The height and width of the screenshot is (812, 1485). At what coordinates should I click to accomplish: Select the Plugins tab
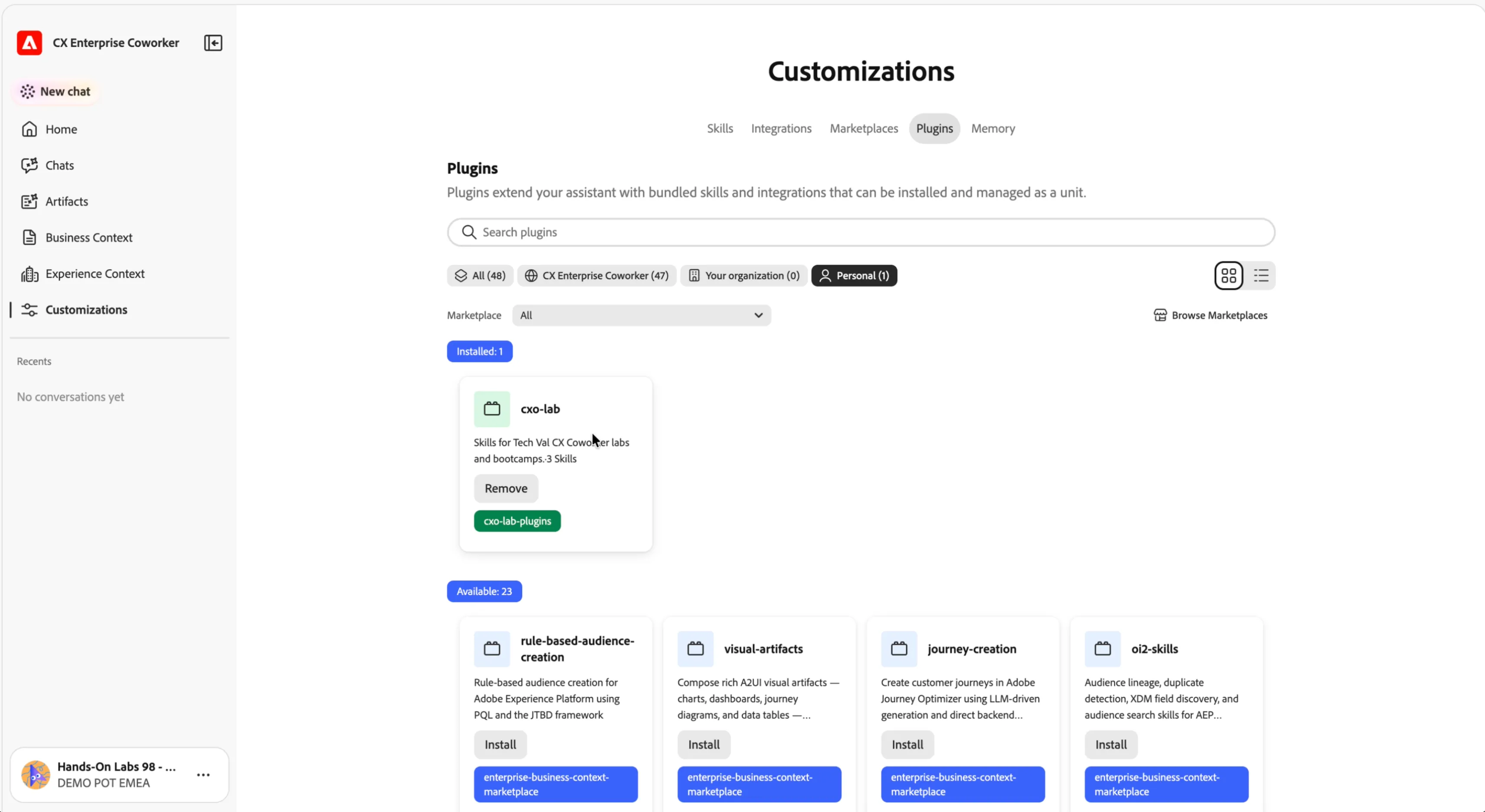click(934, 129)
